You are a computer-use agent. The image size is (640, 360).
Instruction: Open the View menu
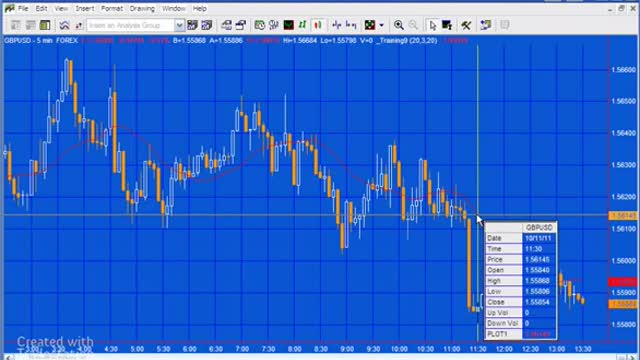click(61, 9)
